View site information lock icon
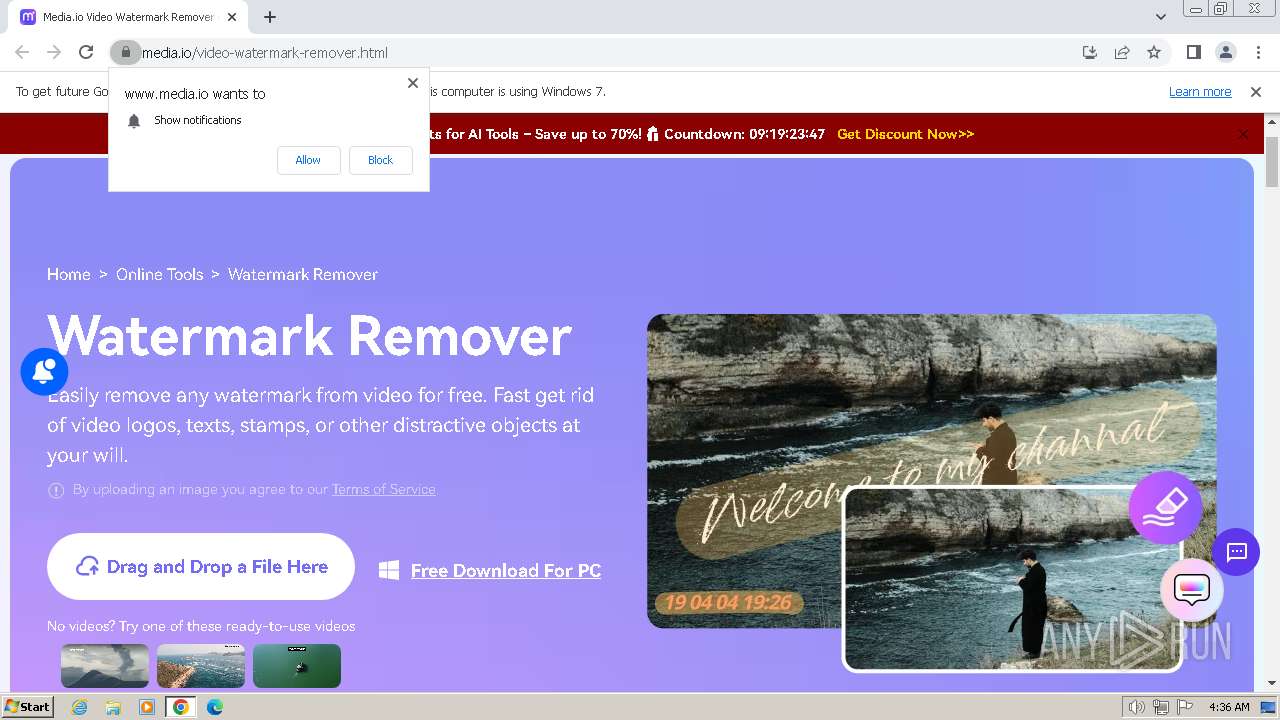The image size is (1280, 720). tap(125, 52)
